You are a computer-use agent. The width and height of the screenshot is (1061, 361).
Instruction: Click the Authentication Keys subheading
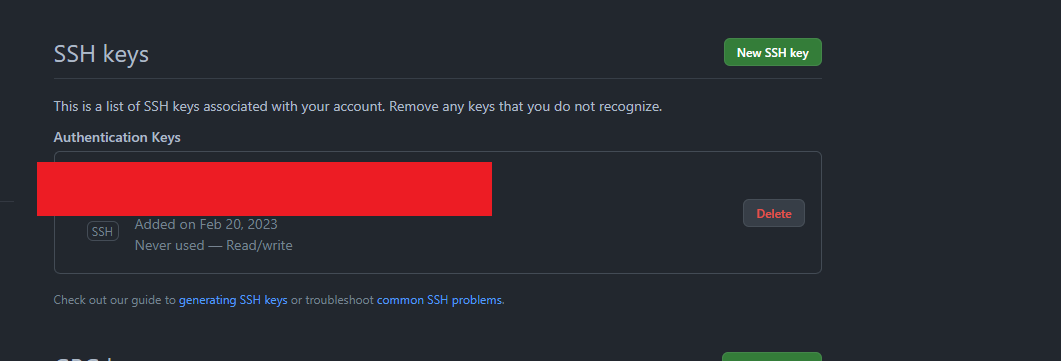point(117,137)
